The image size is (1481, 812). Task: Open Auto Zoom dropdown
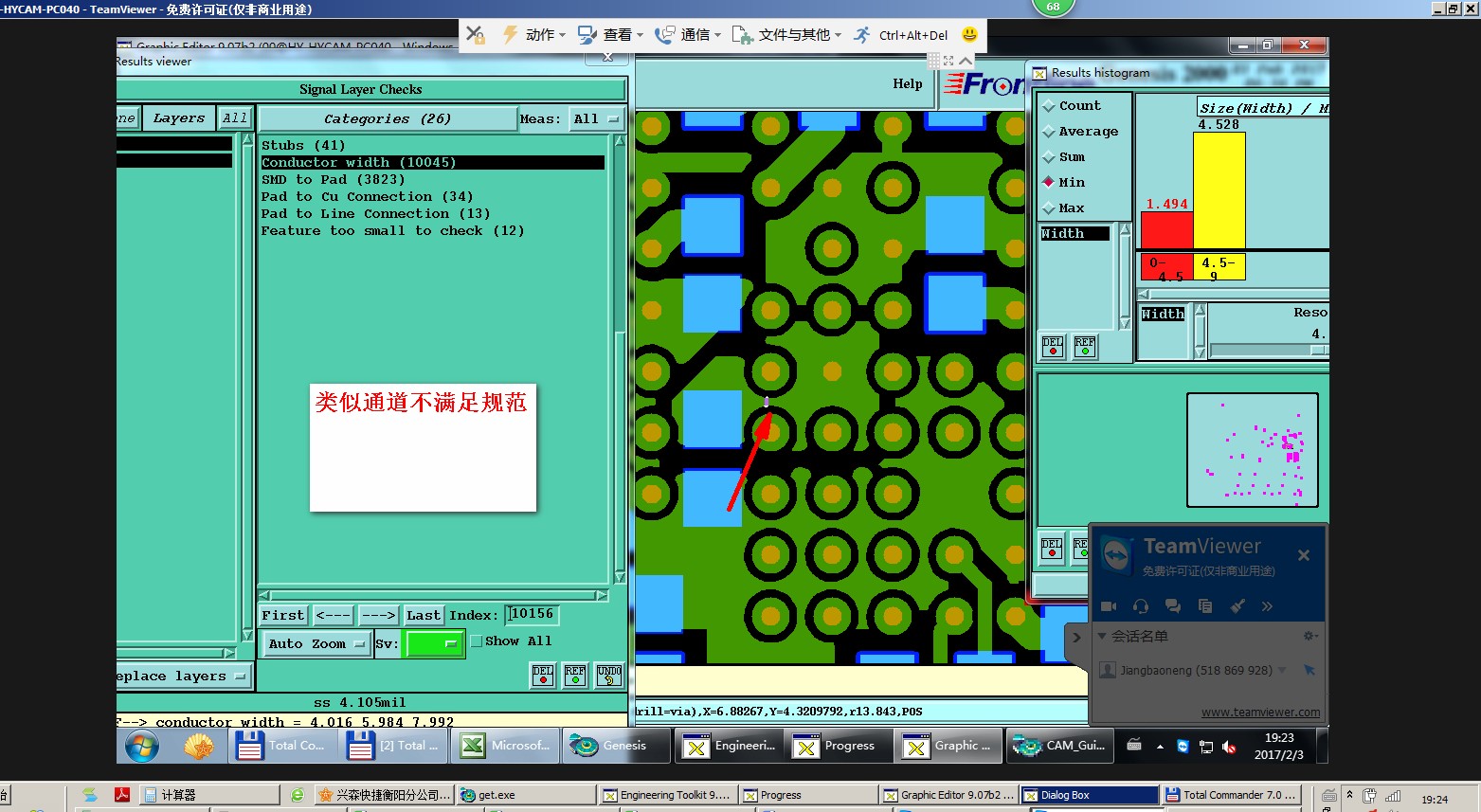(x=316, y=644)
